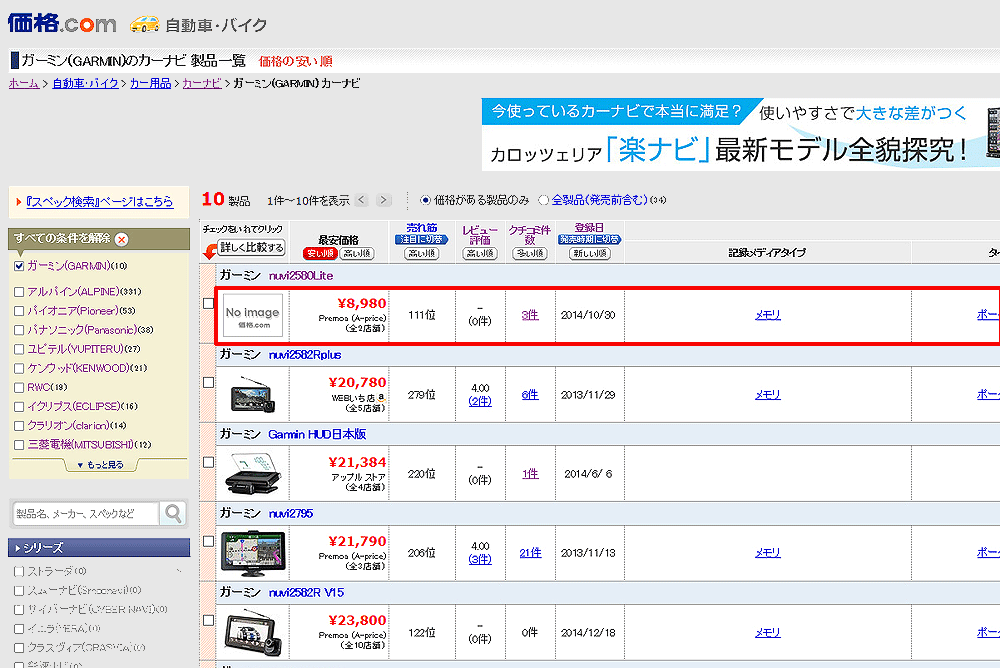Open the カーナビ breadcrumb link
This screenshot has width=1000, height=668.
coord(202,83)
